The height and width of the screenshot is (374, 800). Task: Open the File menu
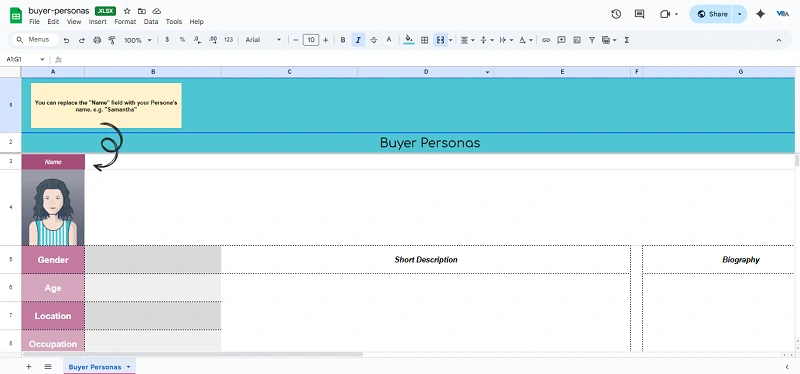coord(34,21)
